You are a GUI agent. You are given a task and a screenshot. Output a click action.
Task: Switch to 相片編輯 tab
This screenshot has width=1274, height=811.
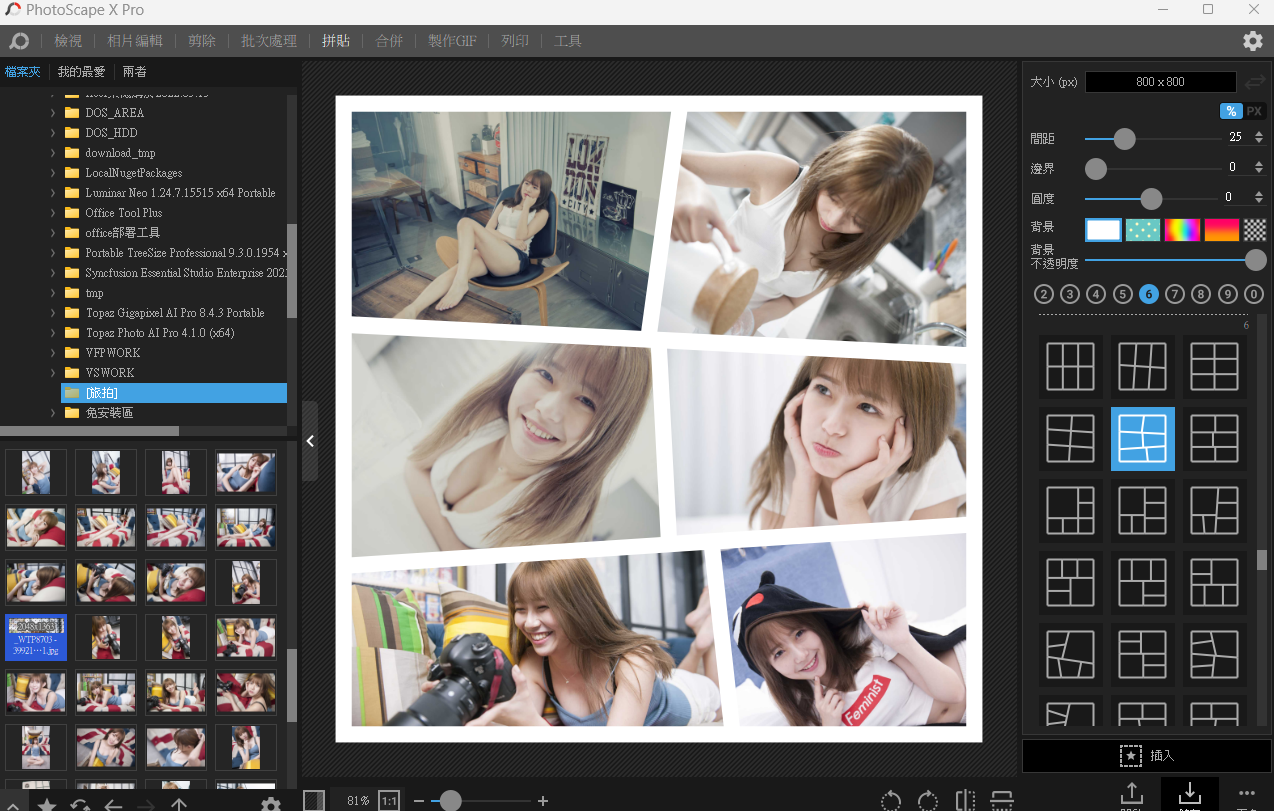point(135,41)
